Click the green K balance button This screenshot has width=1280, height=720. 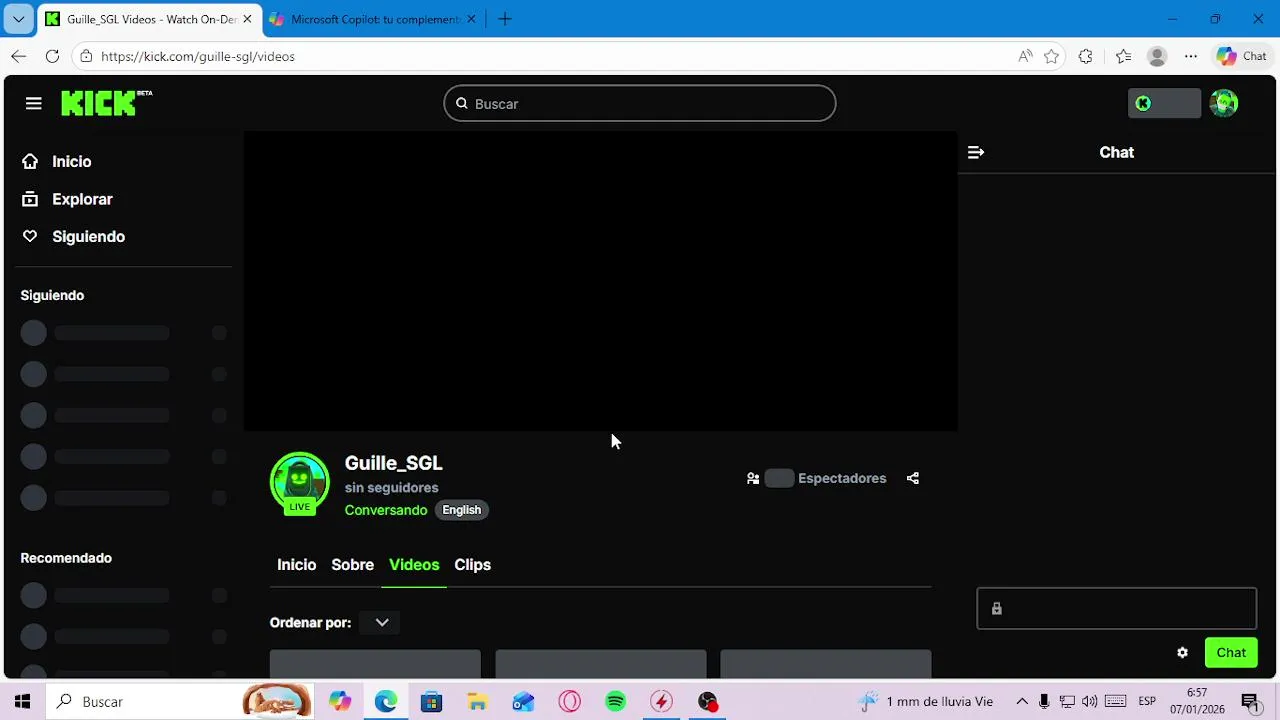coord(1164,103)
